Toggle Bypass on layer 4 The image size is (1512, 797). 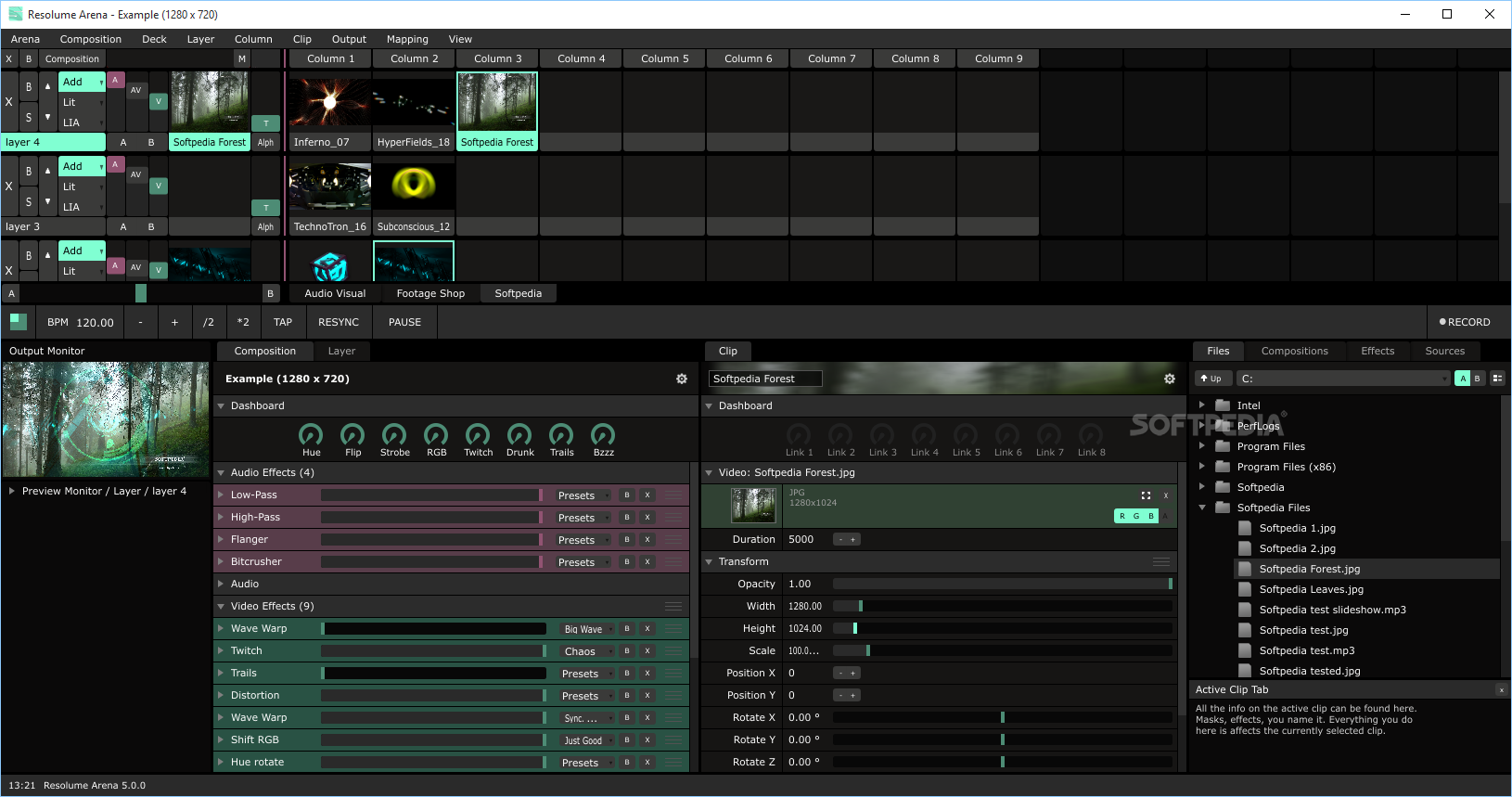coord(29,87)
